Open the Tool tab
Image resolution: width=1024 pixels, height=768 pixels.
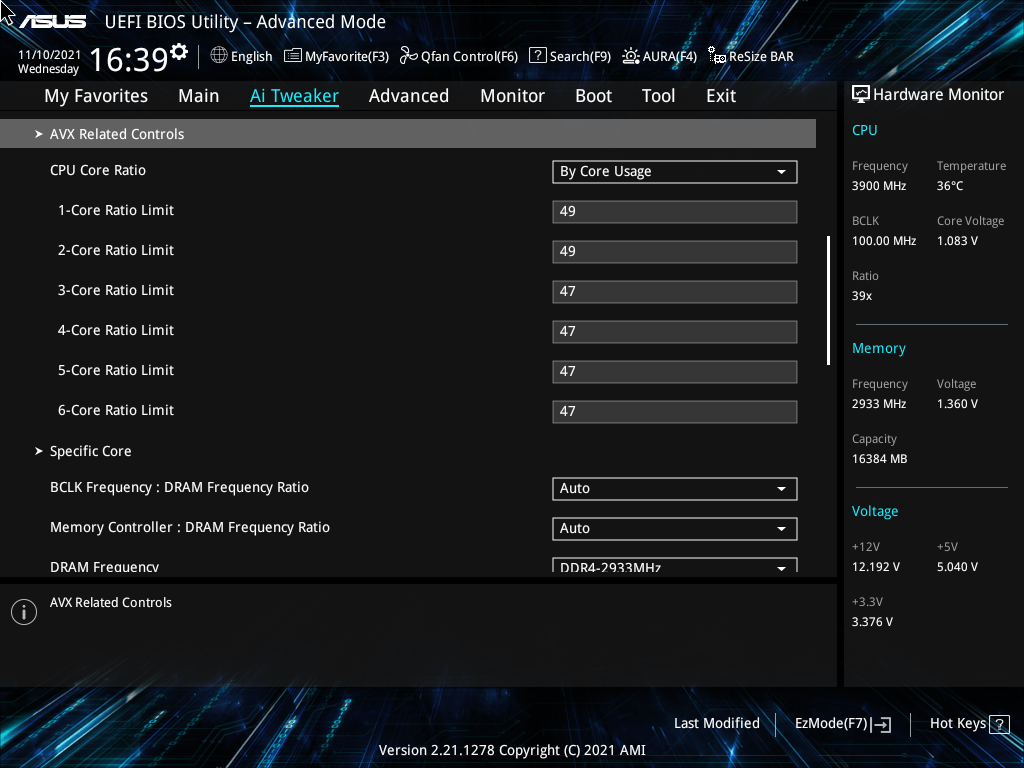tap(658, 96)
